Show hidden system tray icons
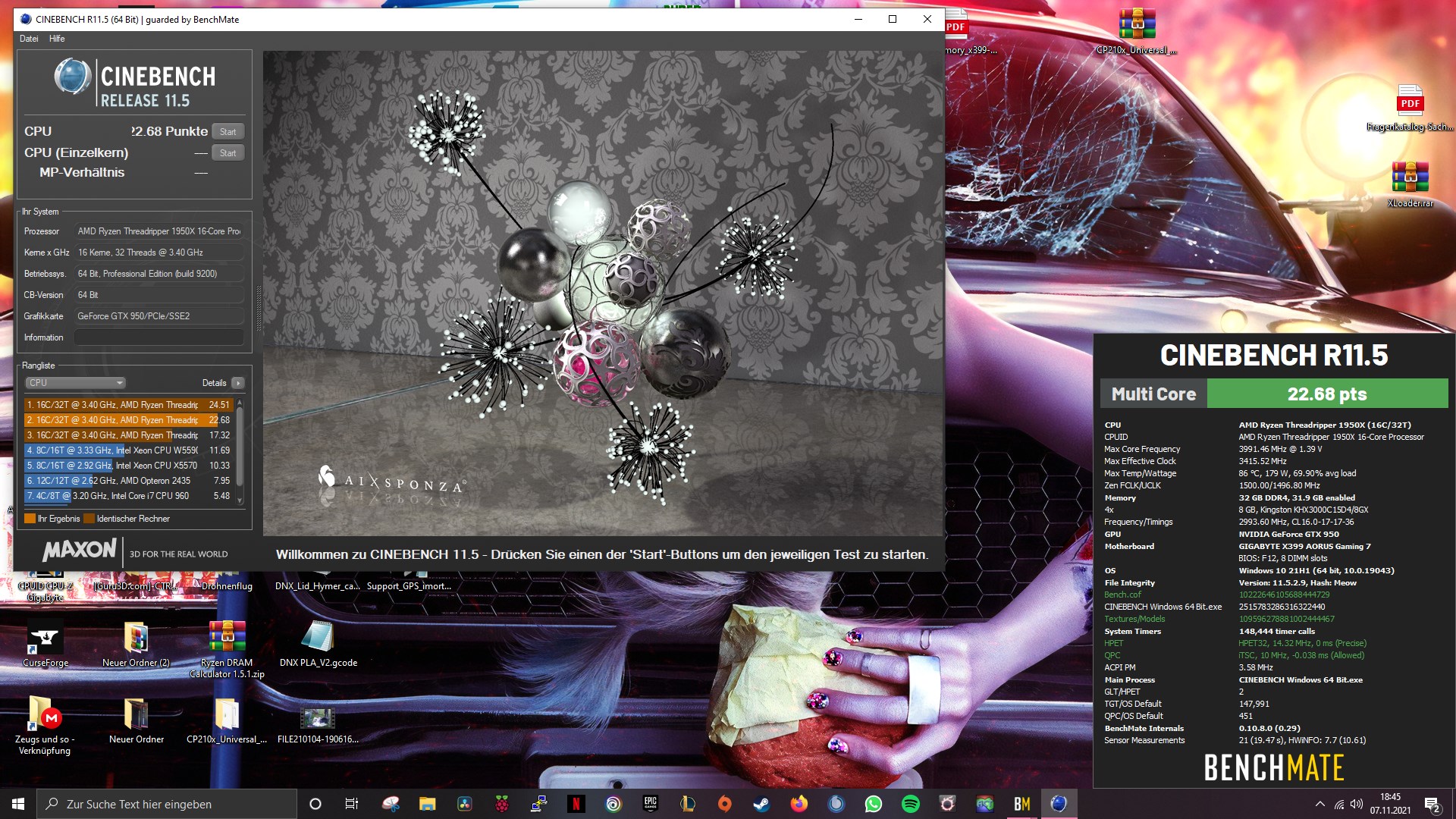The height and width of the screenshot is (819, 1456). (1319, 804)
